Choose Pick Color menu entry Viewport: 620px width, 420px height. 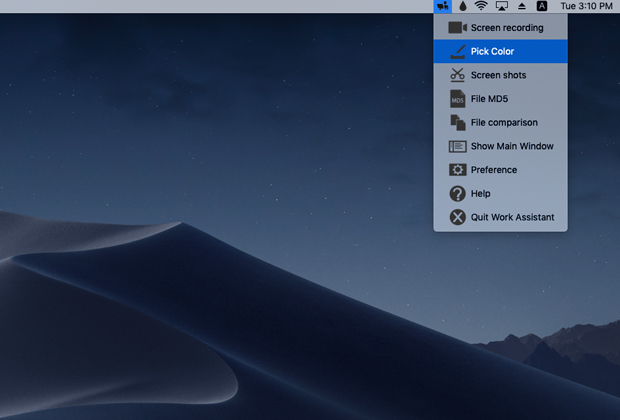[501, 51]
